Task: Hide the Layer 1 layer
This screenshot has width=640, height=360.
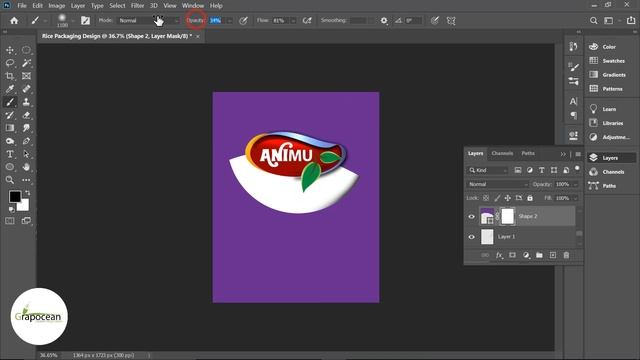Action: [471, 237]
